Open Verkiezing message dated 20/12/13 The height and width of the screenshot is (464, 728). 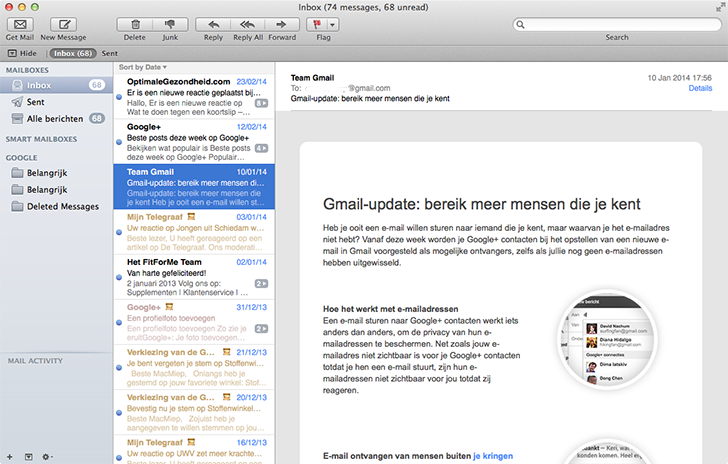(x=194, y=412)
